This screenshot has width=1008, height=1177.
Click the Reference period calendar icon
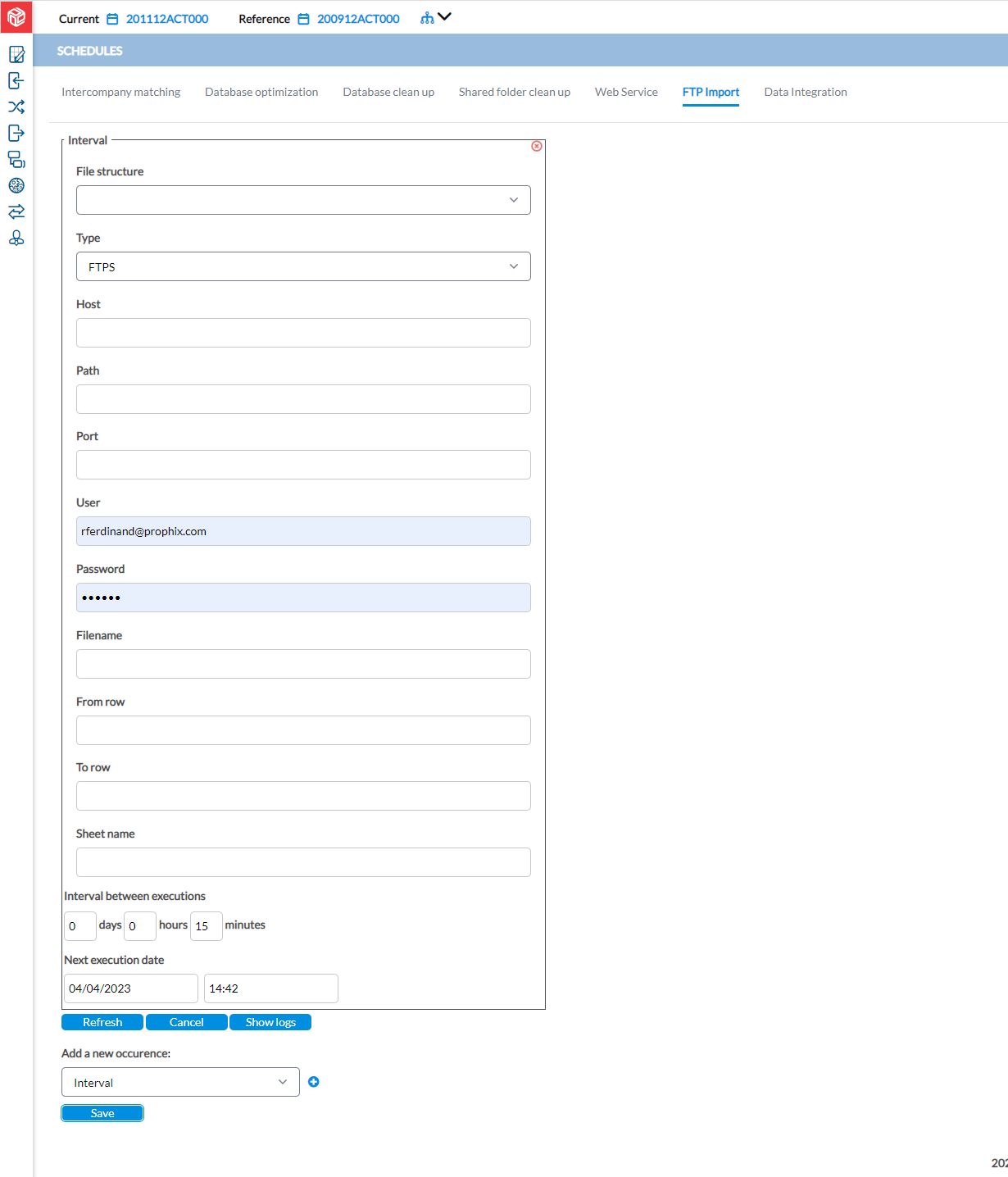303,19
